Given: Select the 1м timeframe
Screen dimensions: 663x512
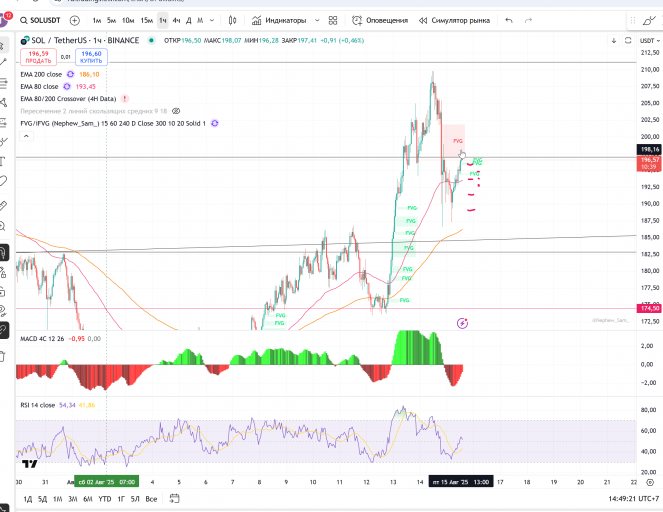Looking at the screenshot, I should coord(97,20).
